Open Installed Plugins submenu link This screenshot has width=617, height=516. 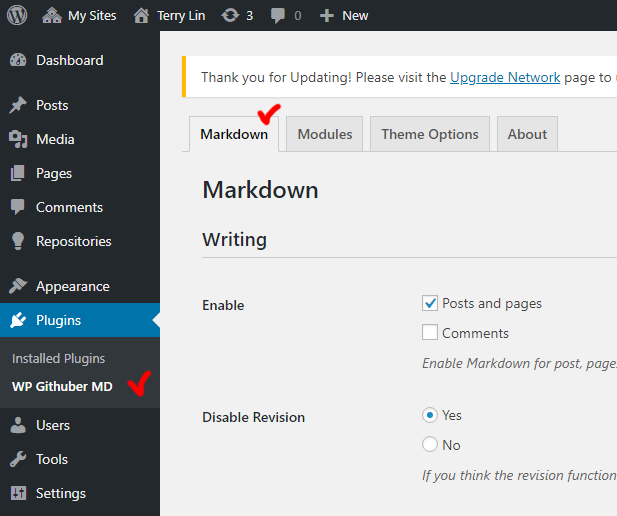coord(58,359)
